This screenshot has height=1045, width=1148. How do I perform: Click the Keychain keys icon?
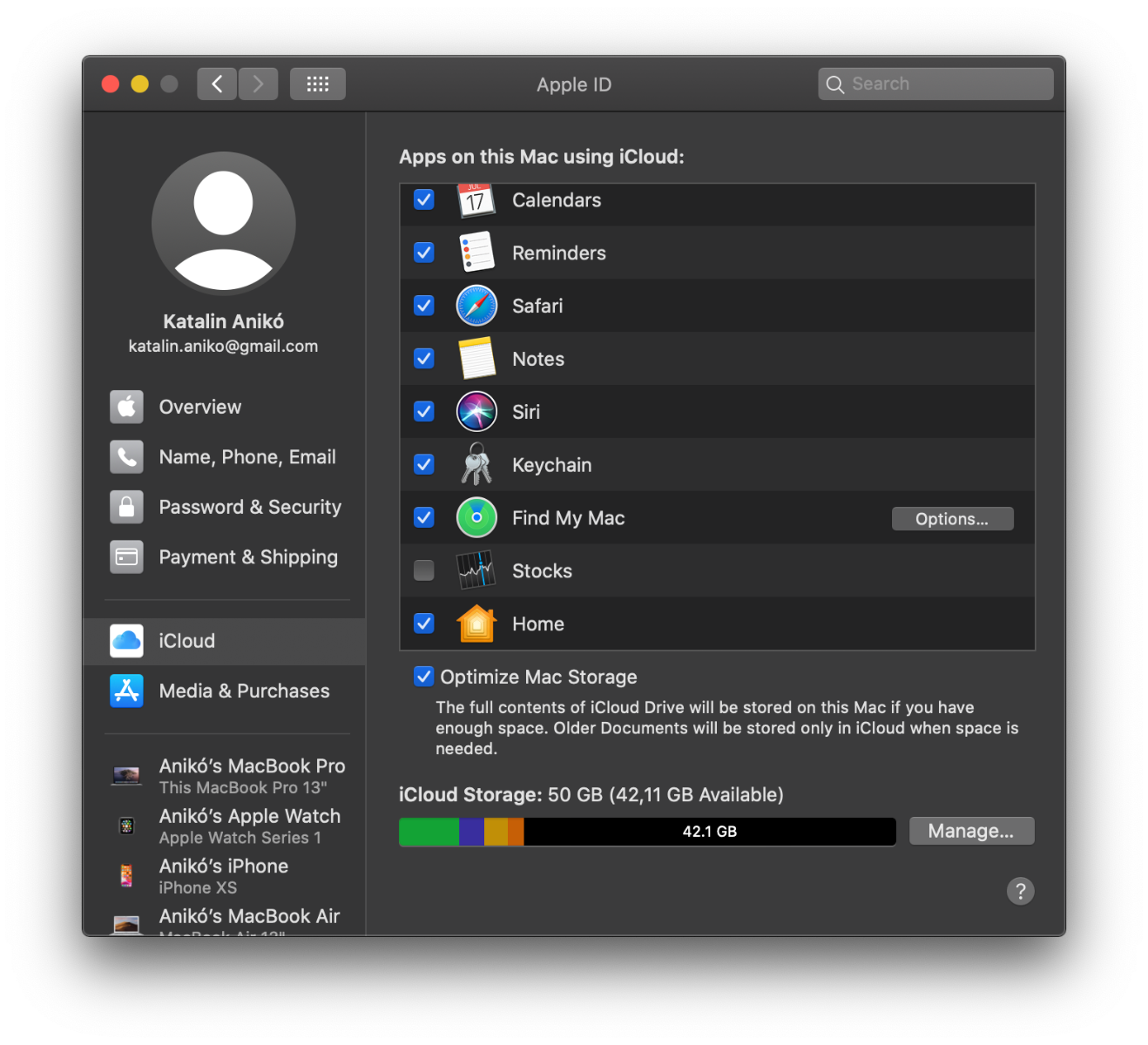tap(476, 464)
